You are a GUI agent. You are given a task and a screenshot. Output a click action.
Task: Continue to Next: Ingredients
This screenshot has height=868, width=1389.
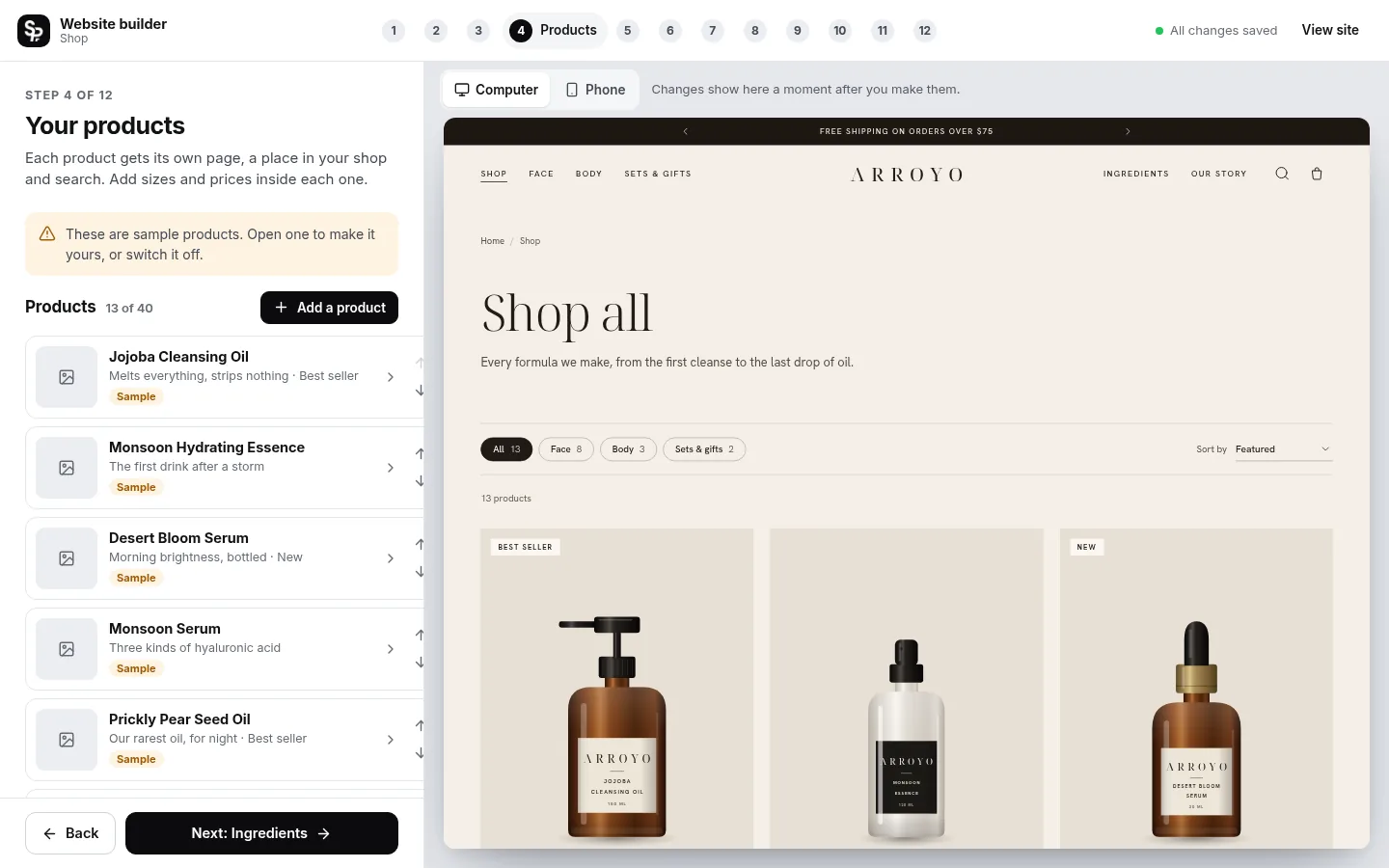point(261,833)
